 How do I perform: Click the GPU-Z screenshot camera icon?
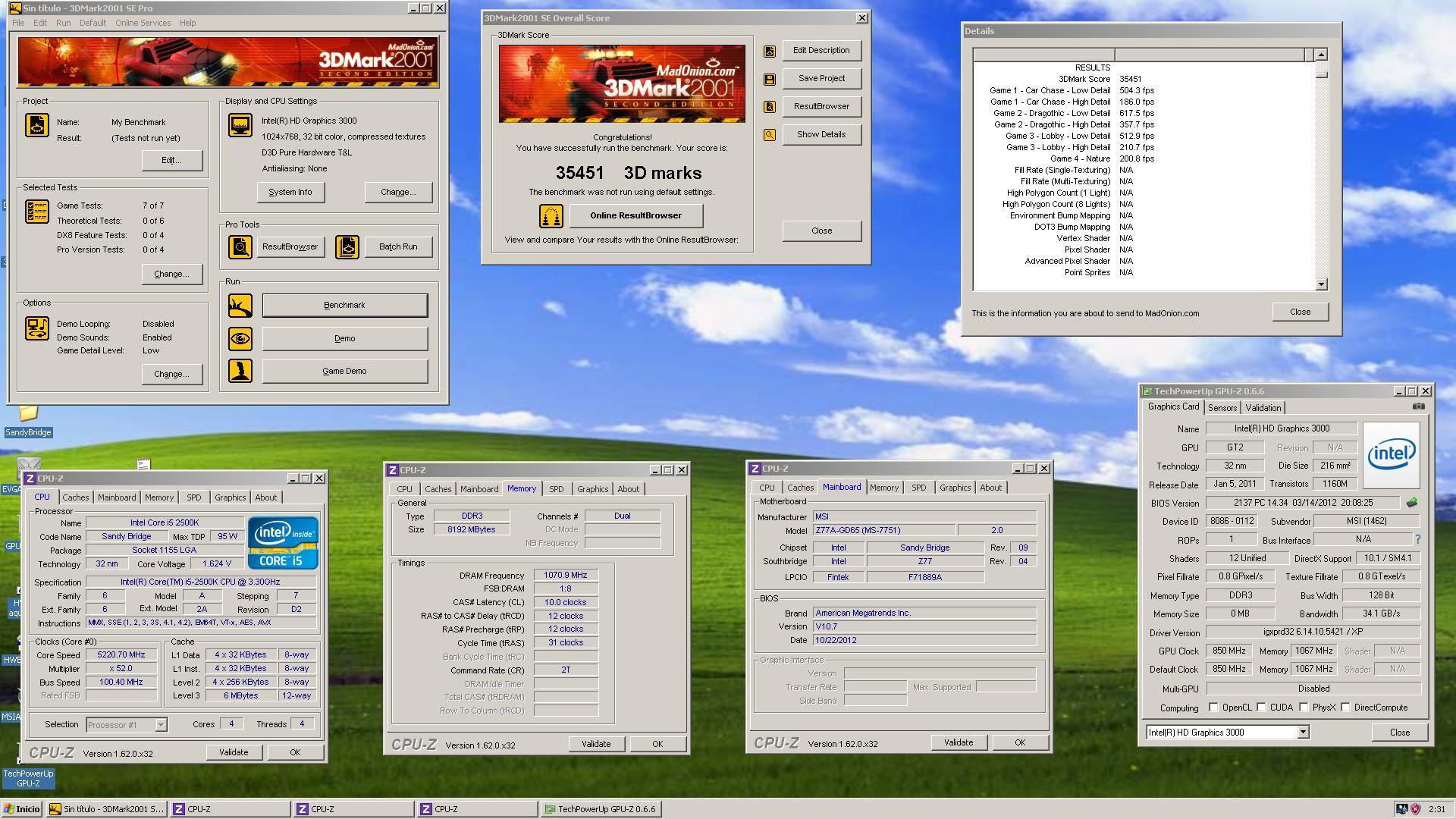pos(1418,406)
